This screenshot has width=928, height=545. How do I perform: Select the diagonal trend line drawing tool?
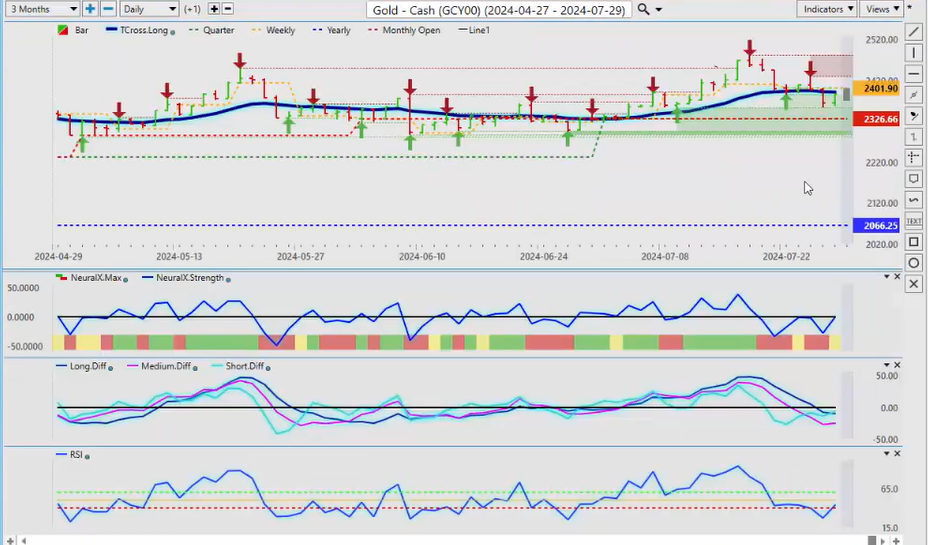pyautogui.click(x=913, y=32)
